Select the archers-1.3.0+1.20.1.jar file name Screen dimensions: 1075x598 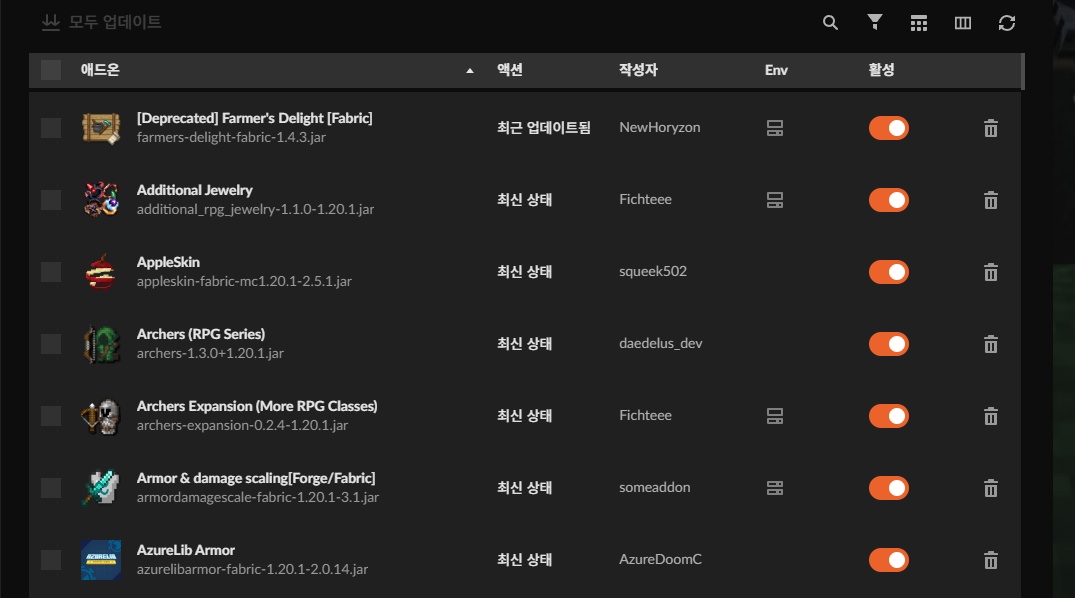pyautogui.click(x=210, y=353)
